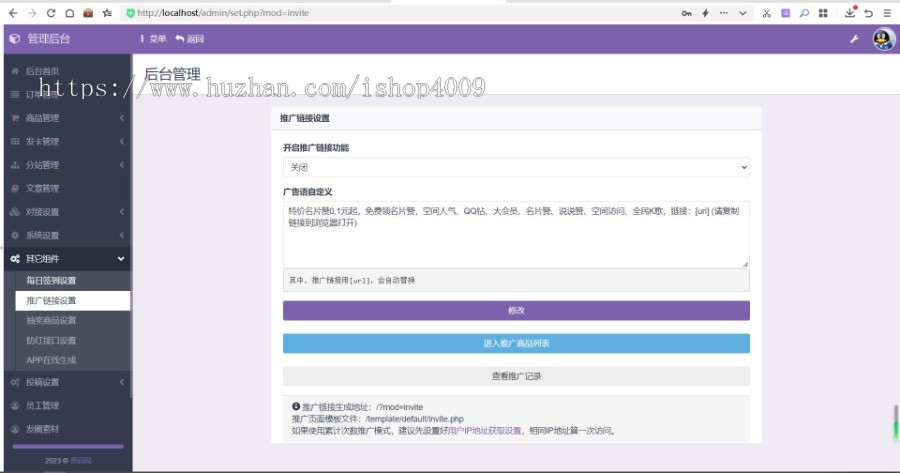The image size is (900, 473).
Task: Select 每日签到设置 submenu item
Action: 73,281
